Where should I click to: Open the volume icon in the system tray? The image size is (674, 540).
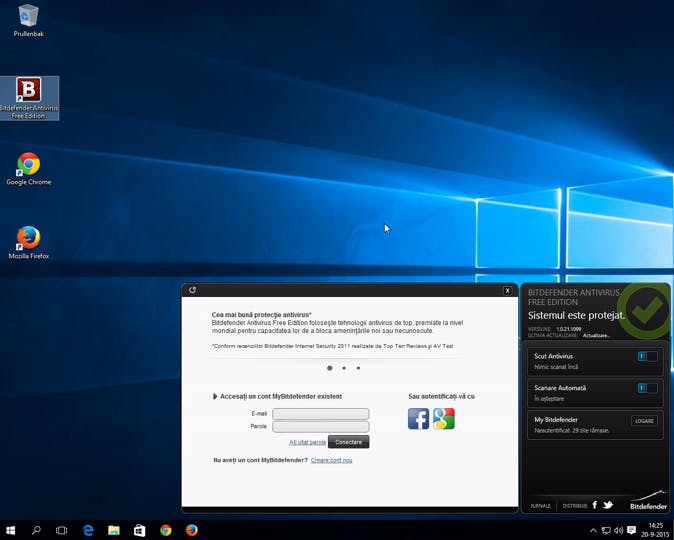(x=619, y=531)
